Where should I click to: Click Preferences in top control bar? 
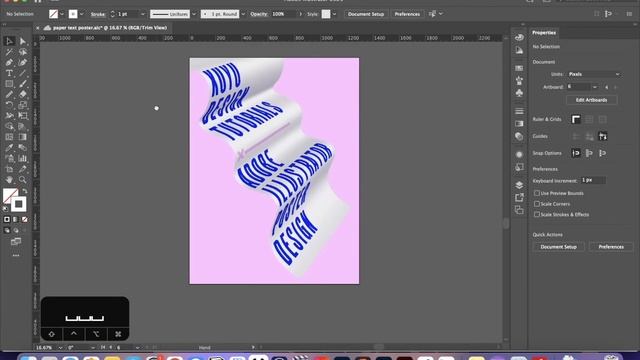point(407,14)
